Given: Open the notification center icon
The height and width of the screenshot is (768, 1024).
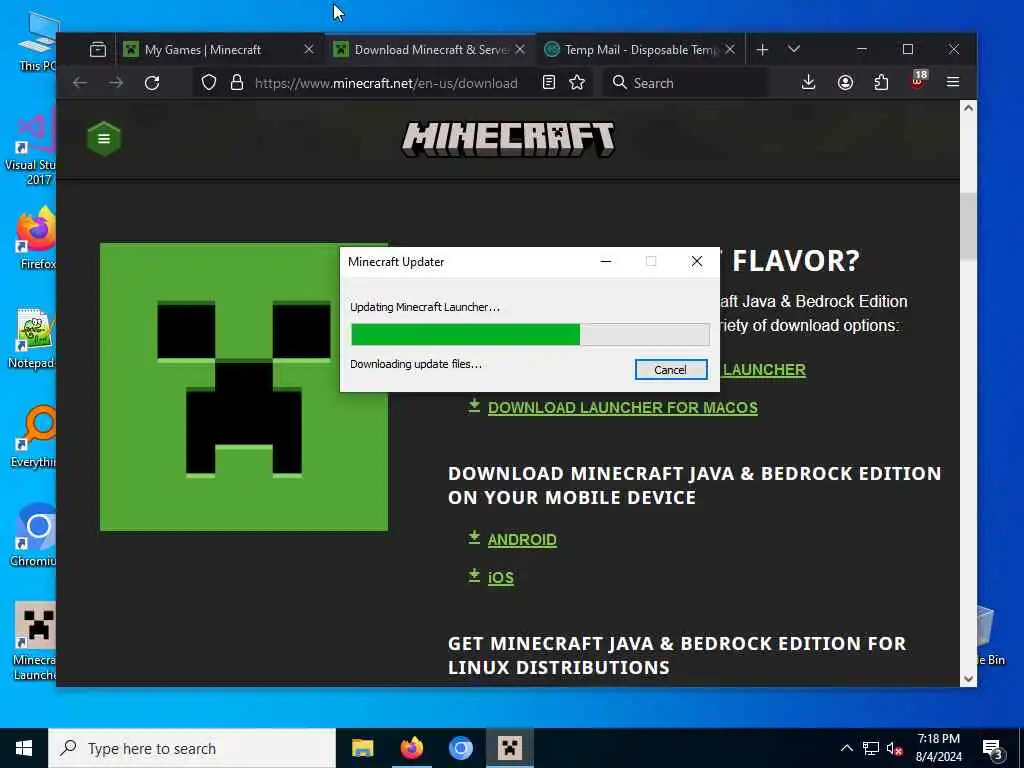Looking at the screenshot, I should (x=993, y=749).
